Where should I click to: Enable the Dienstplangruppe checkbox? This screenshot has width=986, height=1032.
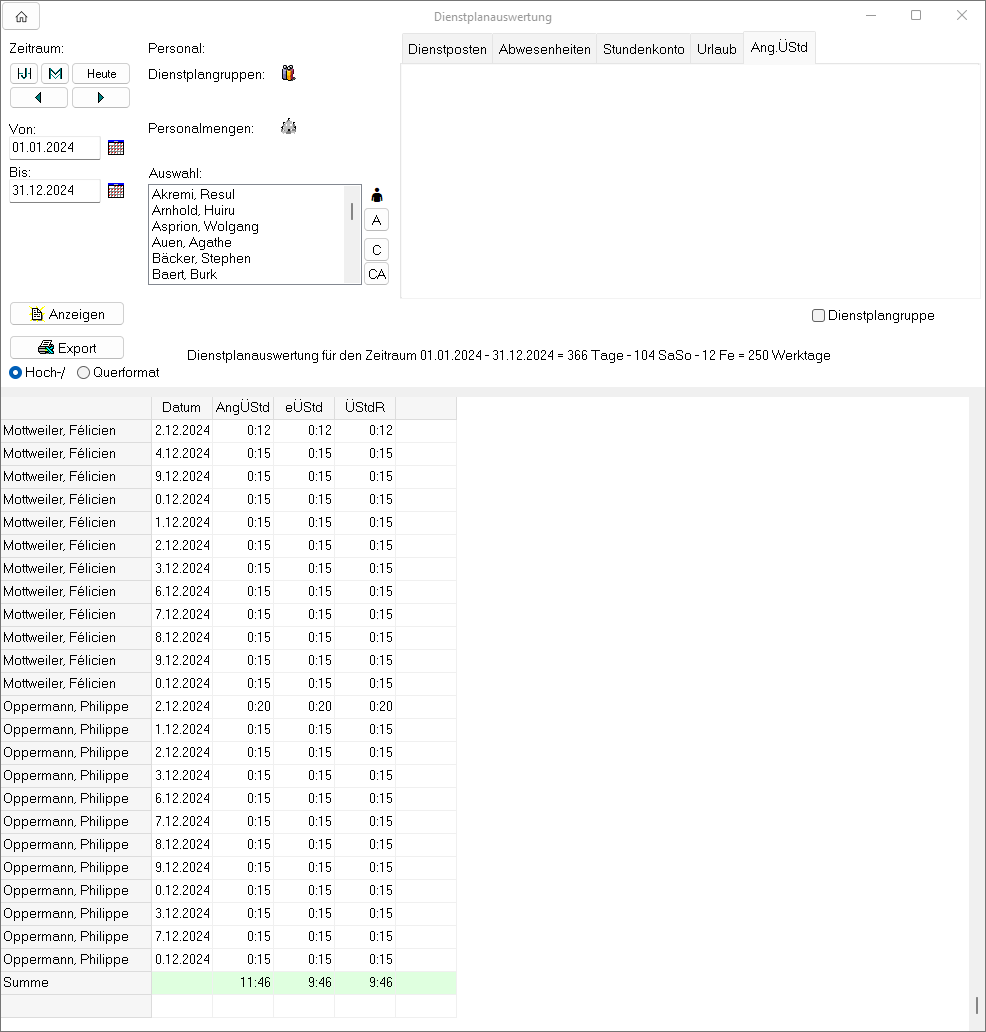tap(819, 316)
